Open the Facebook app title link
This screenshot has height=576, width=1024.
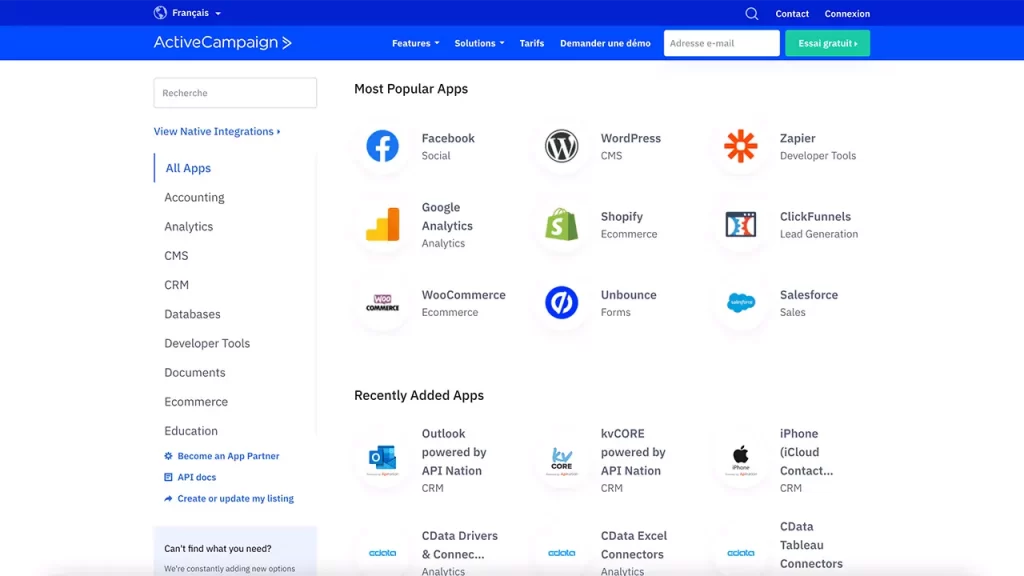448,138
